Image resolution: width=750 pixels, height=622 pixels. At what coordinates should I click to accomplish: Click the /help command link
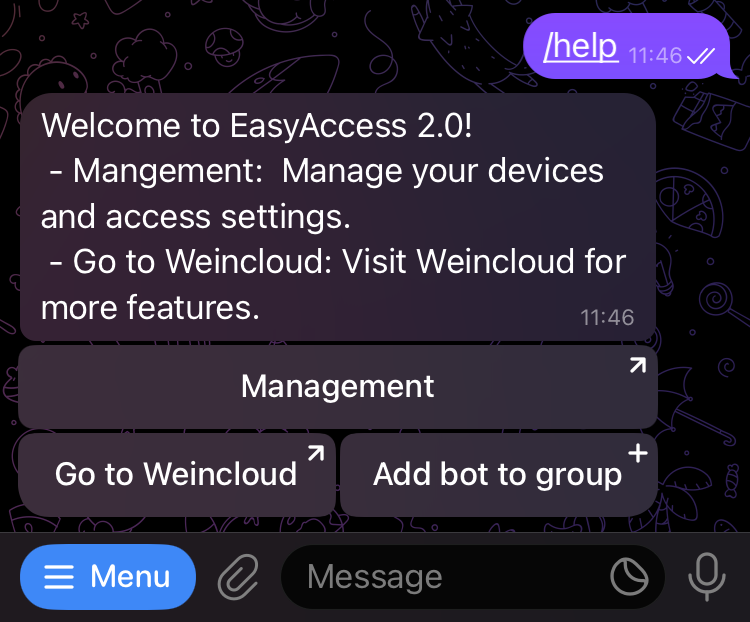point(581,48)
